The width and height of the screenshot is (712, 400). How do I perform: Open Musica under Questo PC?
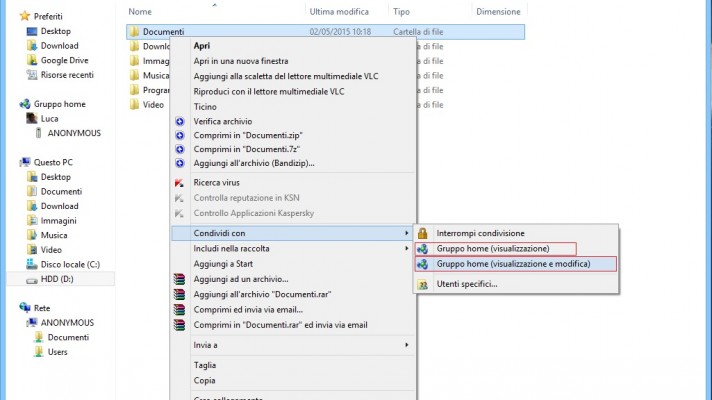(54, 235)
